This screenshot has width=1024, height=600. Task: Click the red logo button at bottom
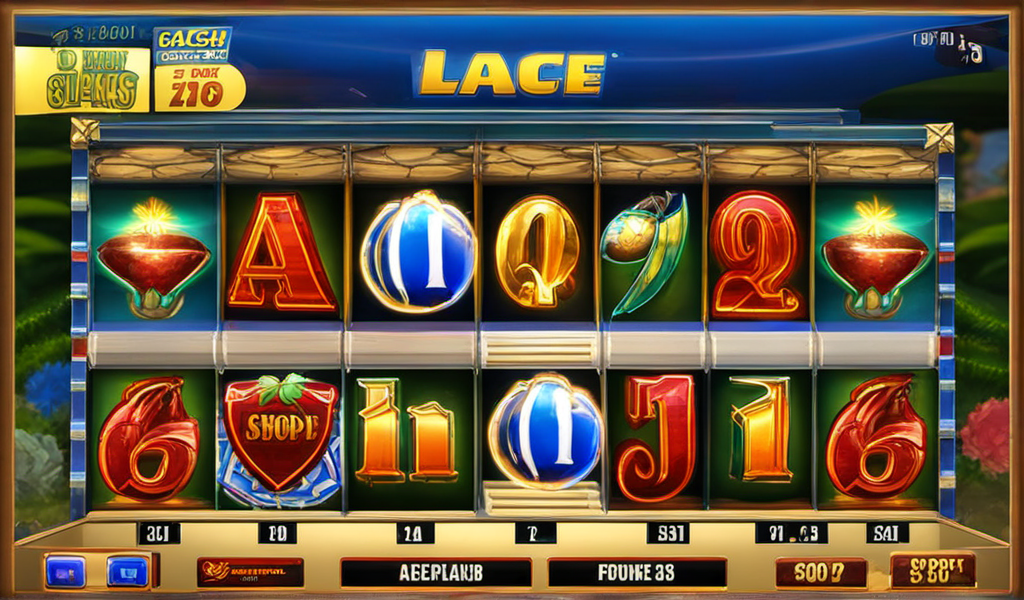click(x=250, y=573)
